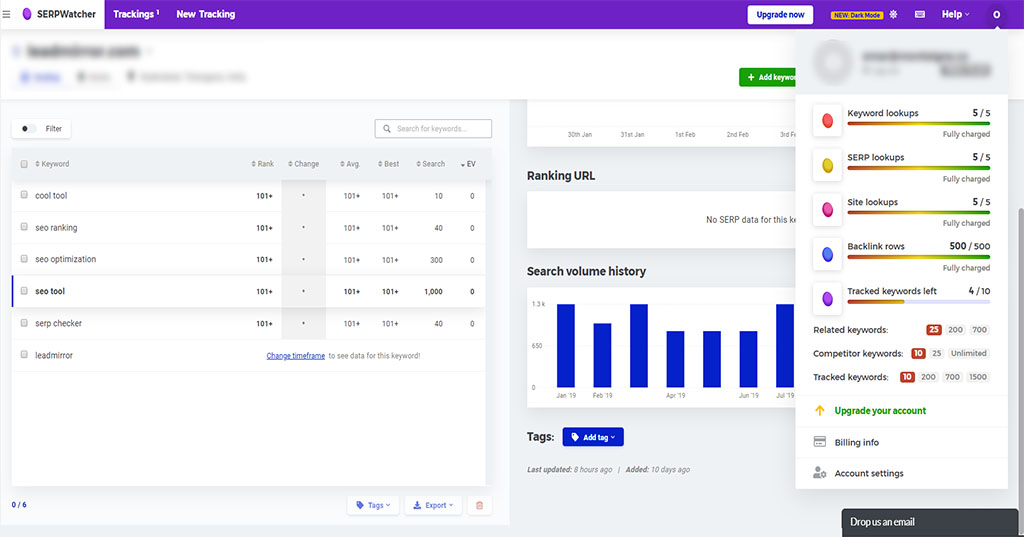This screenshot has width=1024, height=537.
Task: Click the red Keyword lookups icon
Action: click(827, 121)
